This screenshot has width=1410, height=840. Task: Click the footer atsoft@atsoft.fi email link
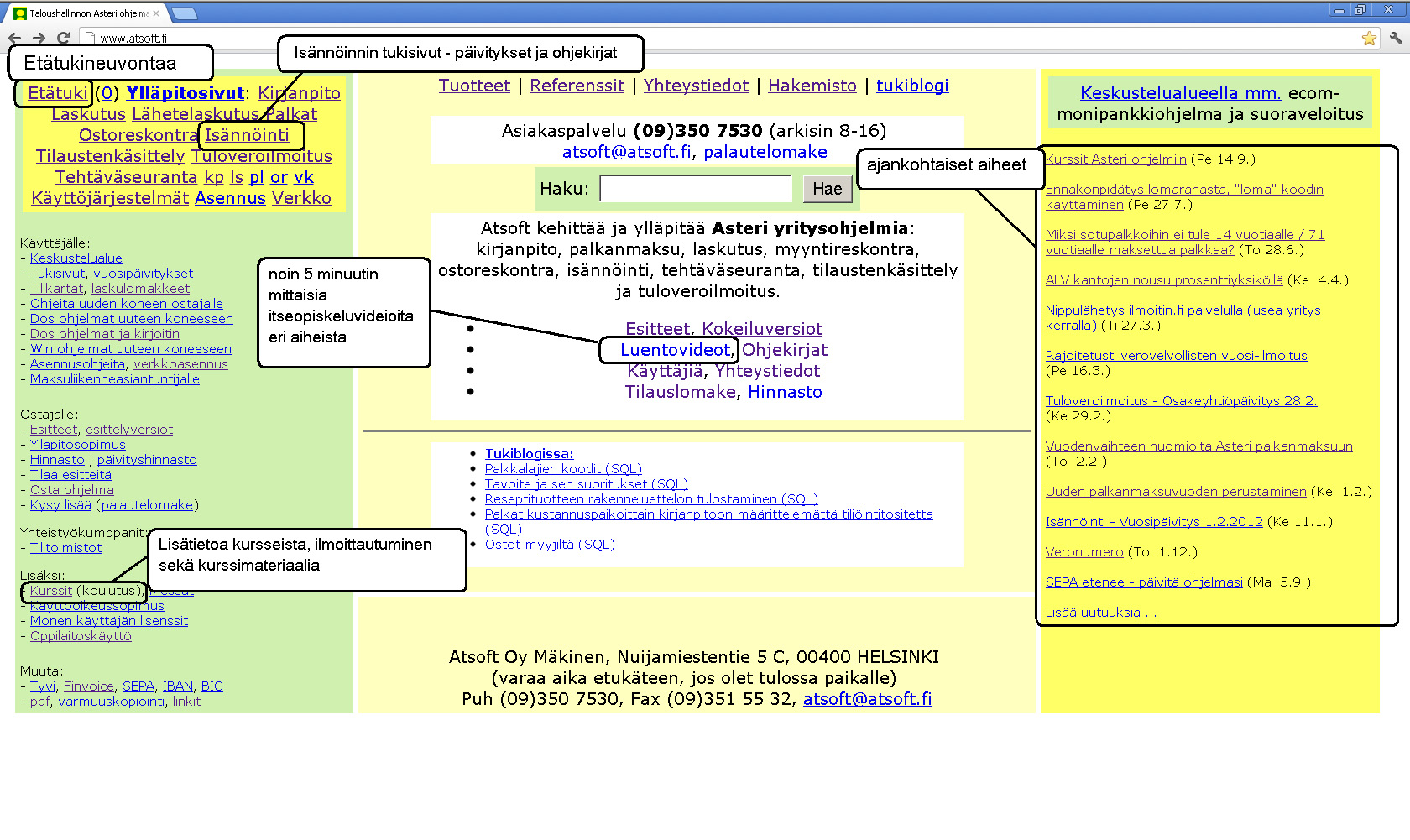tap(867, 699)
